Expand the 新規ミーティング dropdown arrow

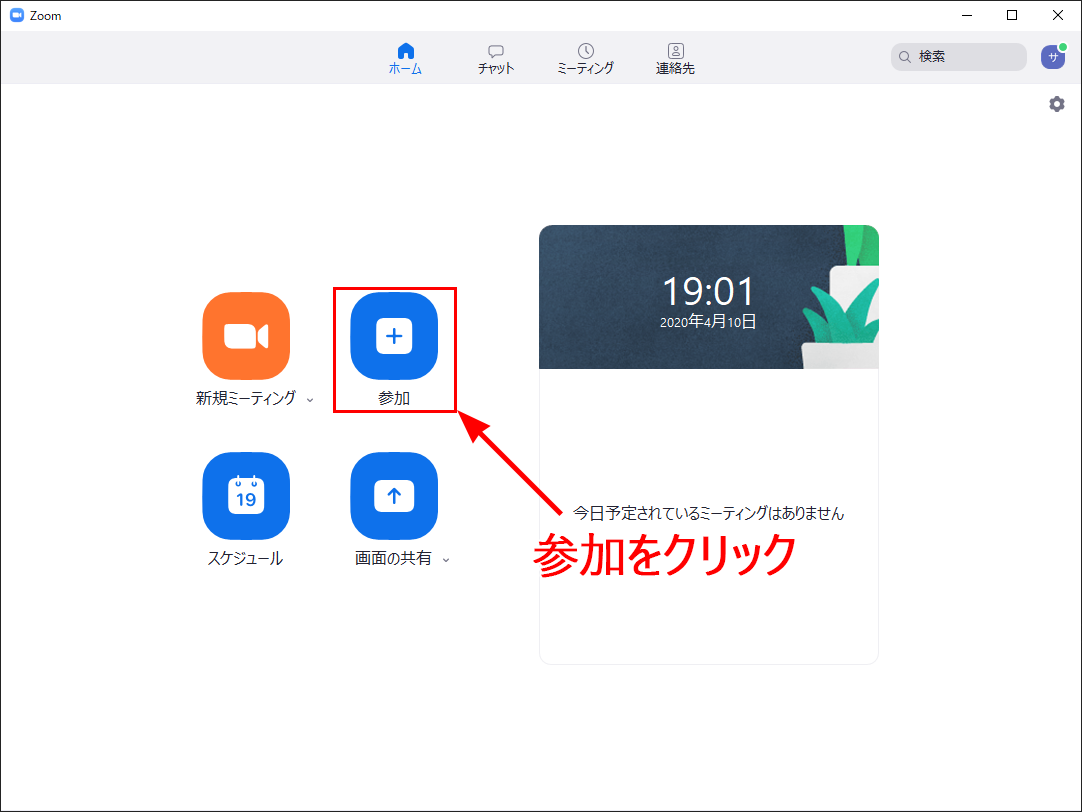tap(310, 399)
